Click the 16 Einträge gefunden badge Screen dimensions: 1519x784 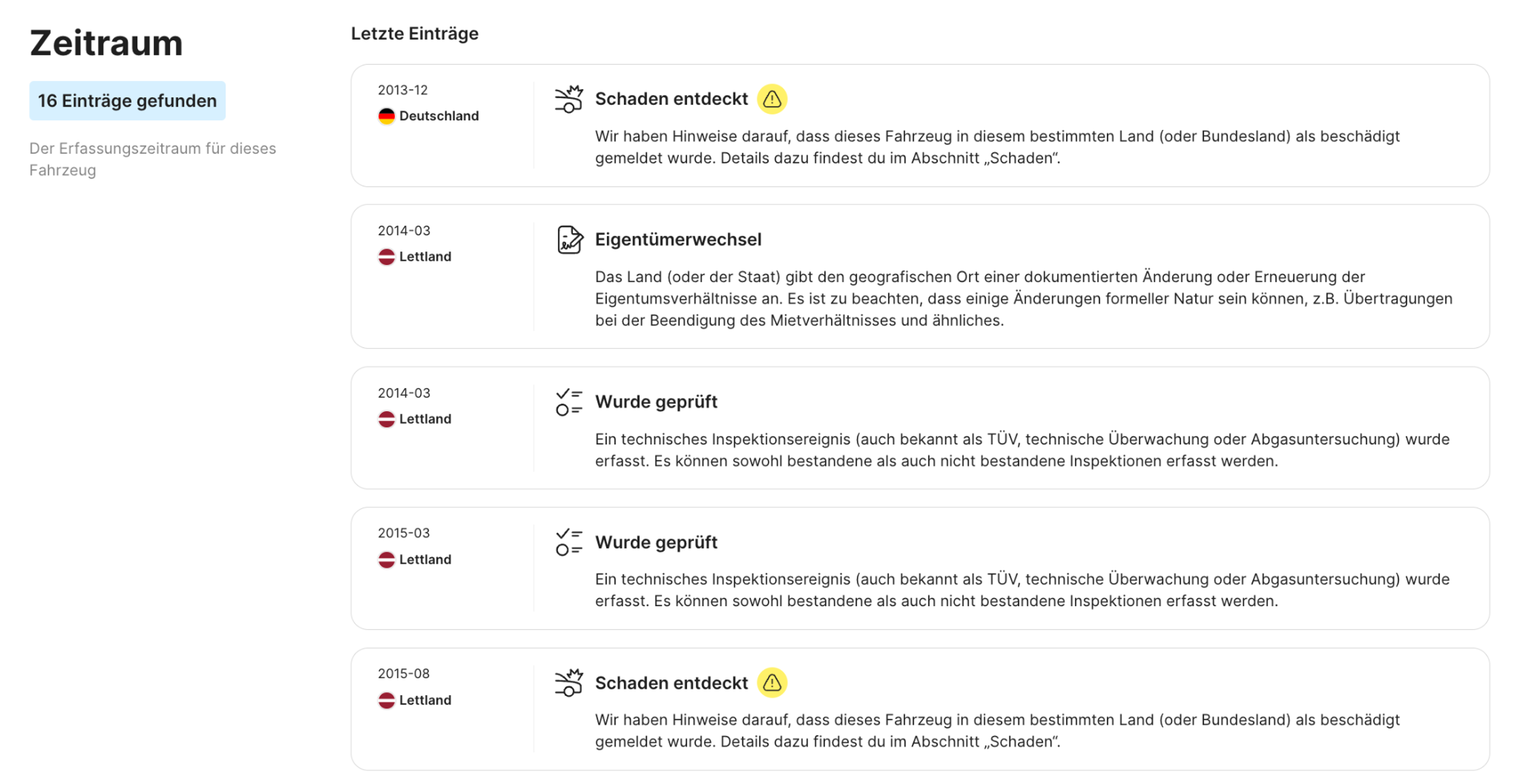click(127, 100)
